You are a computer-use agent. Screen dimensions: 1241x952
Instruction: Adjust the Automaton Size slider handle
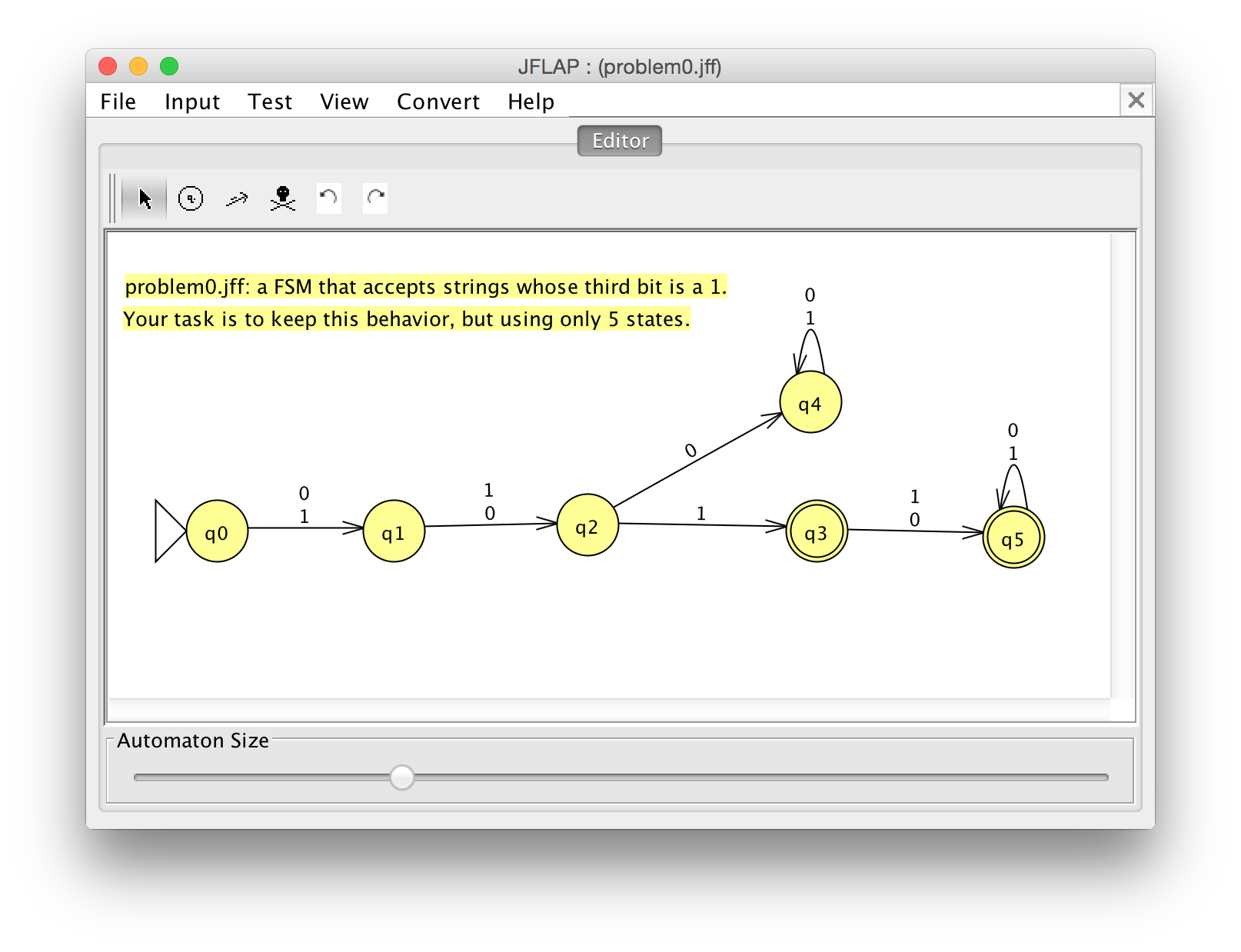[x=402, y=778]
